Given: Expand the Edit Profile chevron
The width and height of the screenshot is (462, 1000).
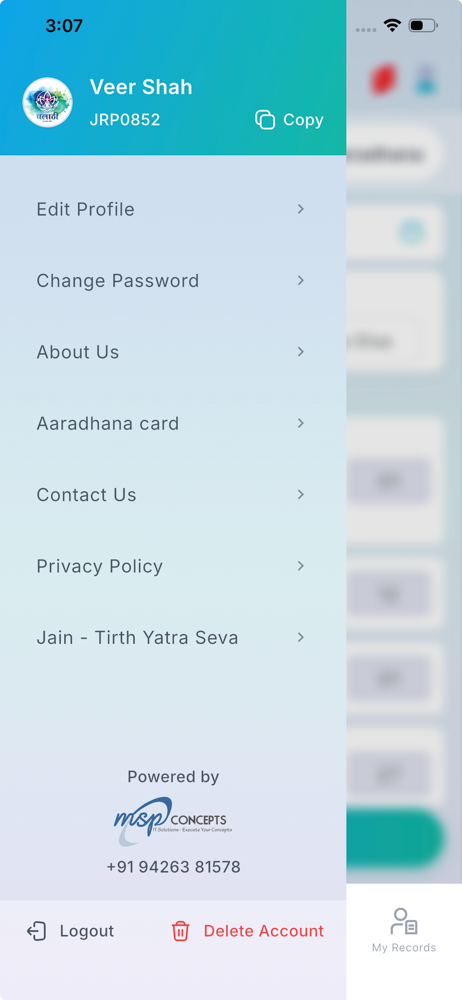Looking at the screenshot, I should point(301,209).
